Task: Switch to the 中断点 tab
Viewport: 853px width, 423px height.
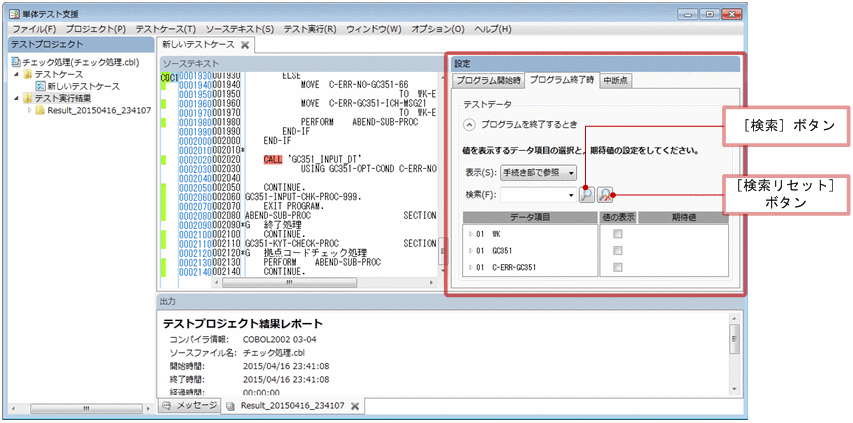Action: point(615,81)
